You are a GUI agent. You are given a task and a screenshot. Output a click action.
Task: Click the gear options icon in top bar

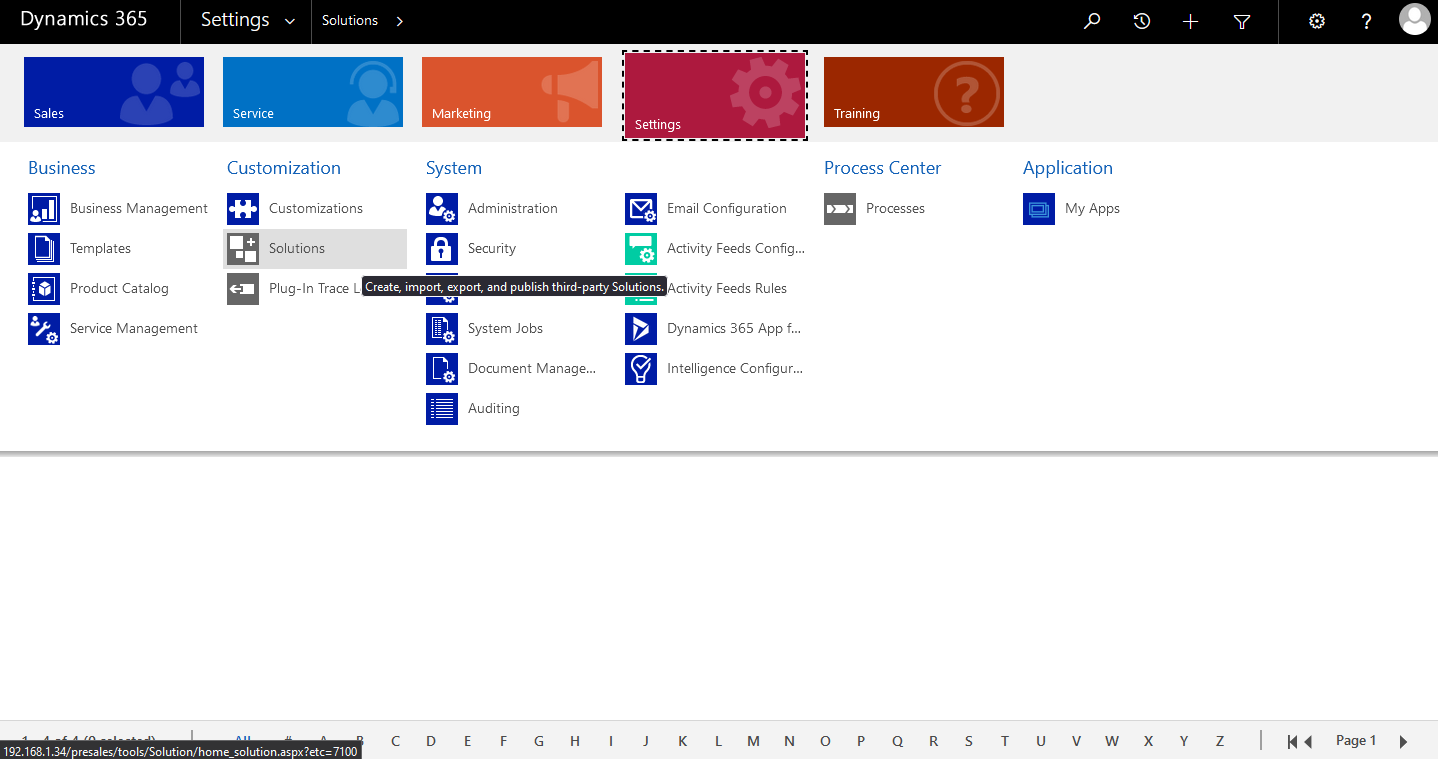click(x=1317, y=21)
